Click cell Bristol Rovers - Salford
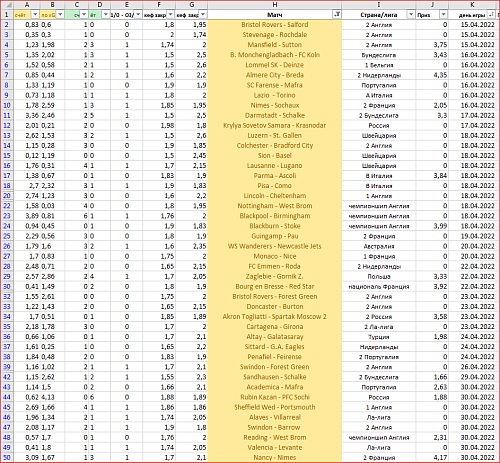This screenshot has height=463, width=500. (x=275, y=25)
